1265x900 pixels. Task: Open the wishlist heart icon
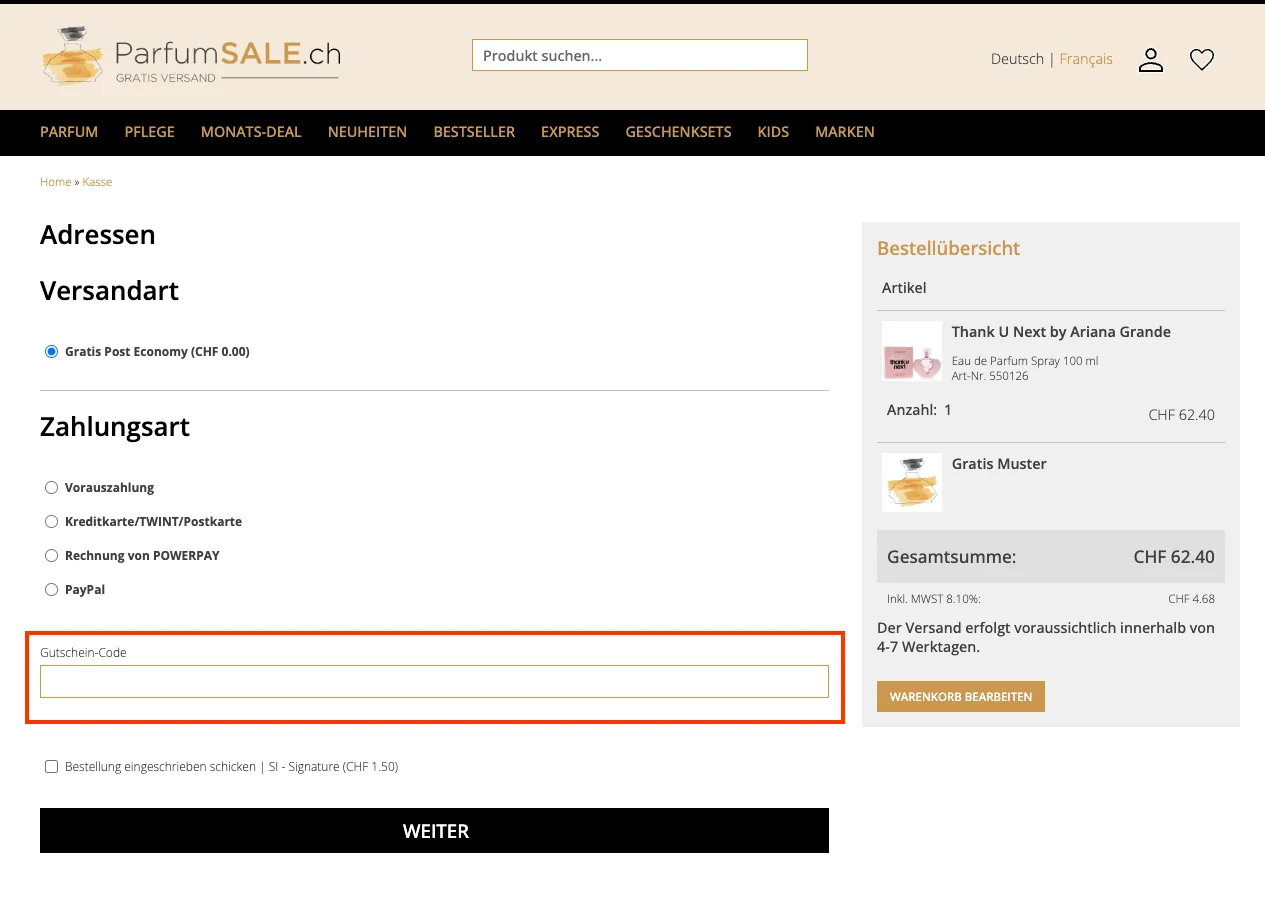coord(1202,60)
